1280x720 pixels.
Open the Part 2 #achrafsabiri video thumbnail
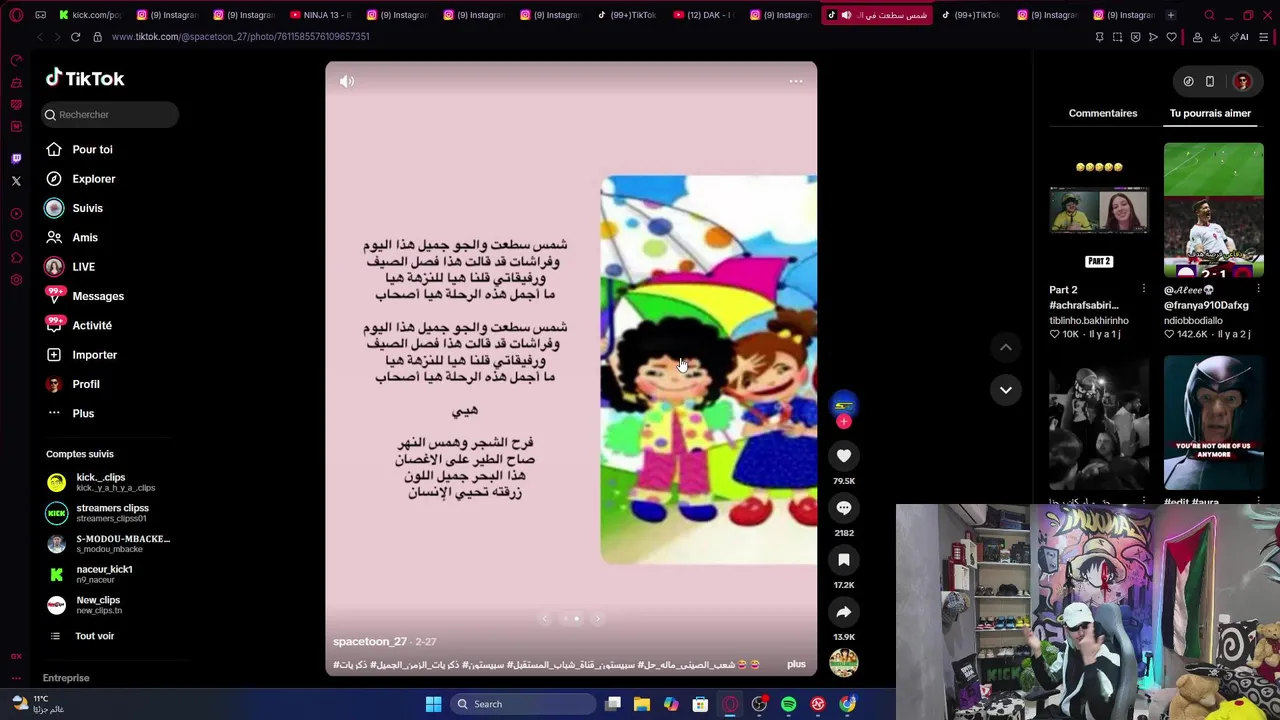(1099, 210)
